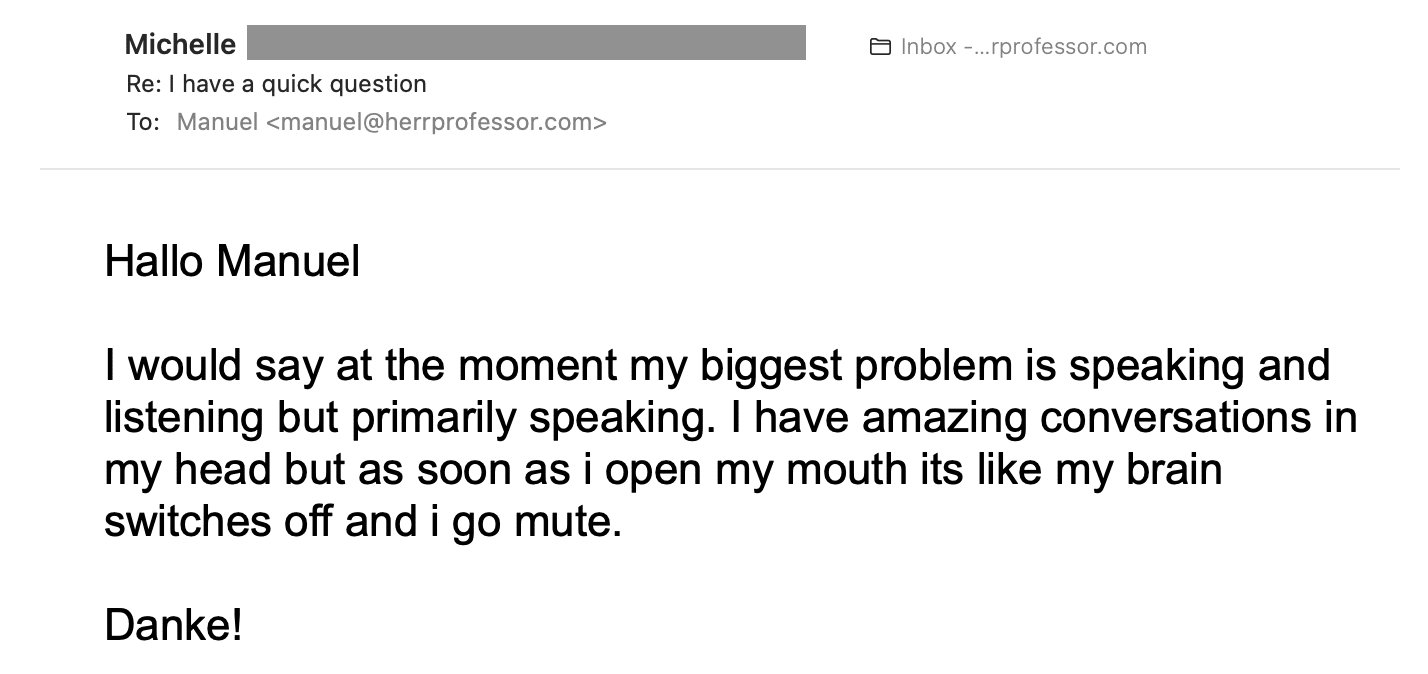
Task: Click the subject "Re: I have a quick question"
Action: point(277,84)
